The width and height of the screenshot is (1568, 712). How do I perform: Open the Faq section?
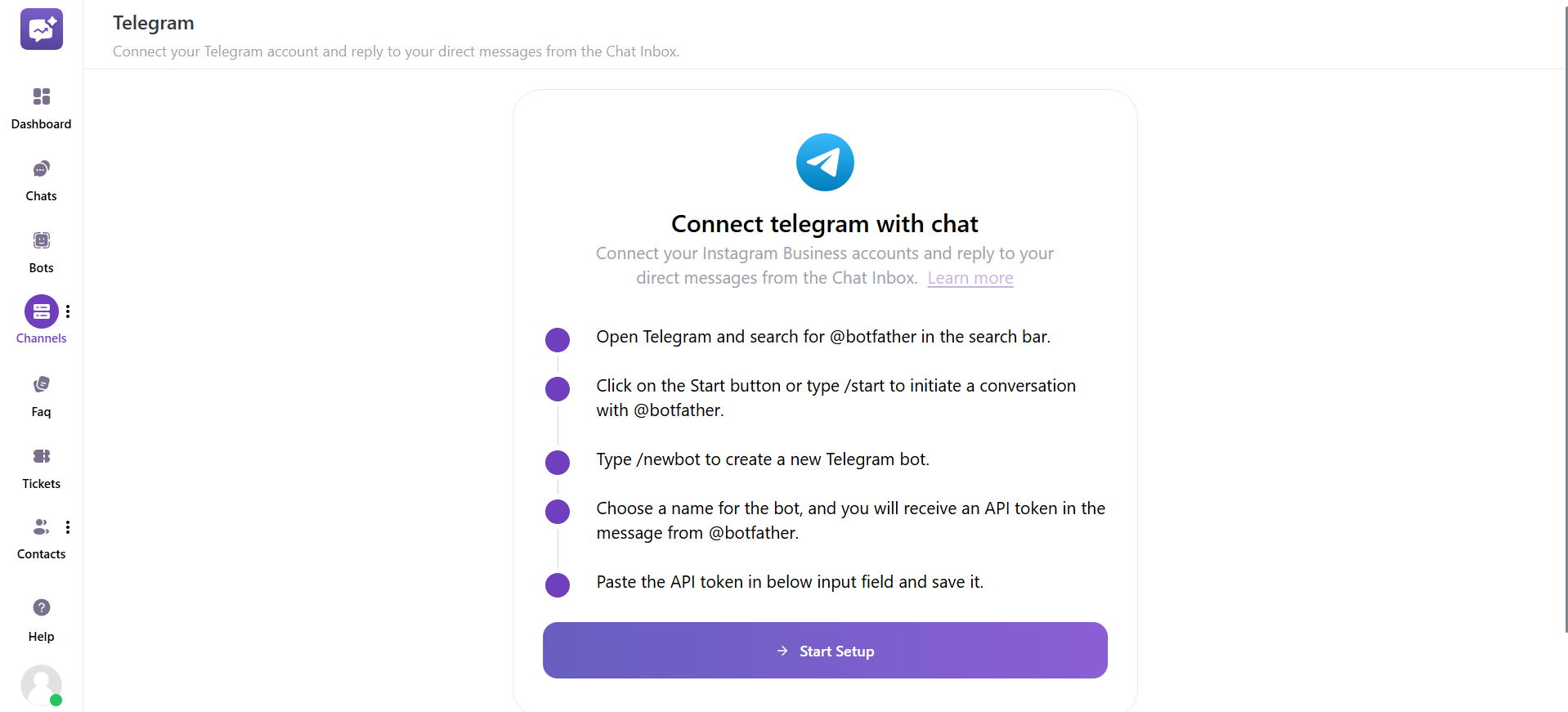click(x=41, y=383)
